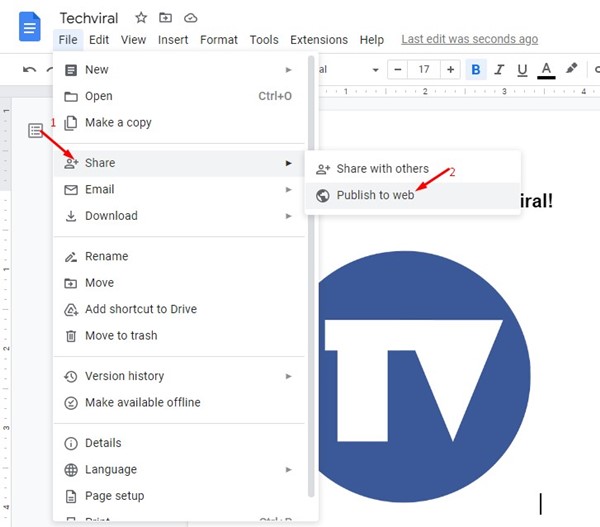The height and width of the screenshot is (527, 600).
Task: Open the File menu
Action: click(x=68, y=40)
